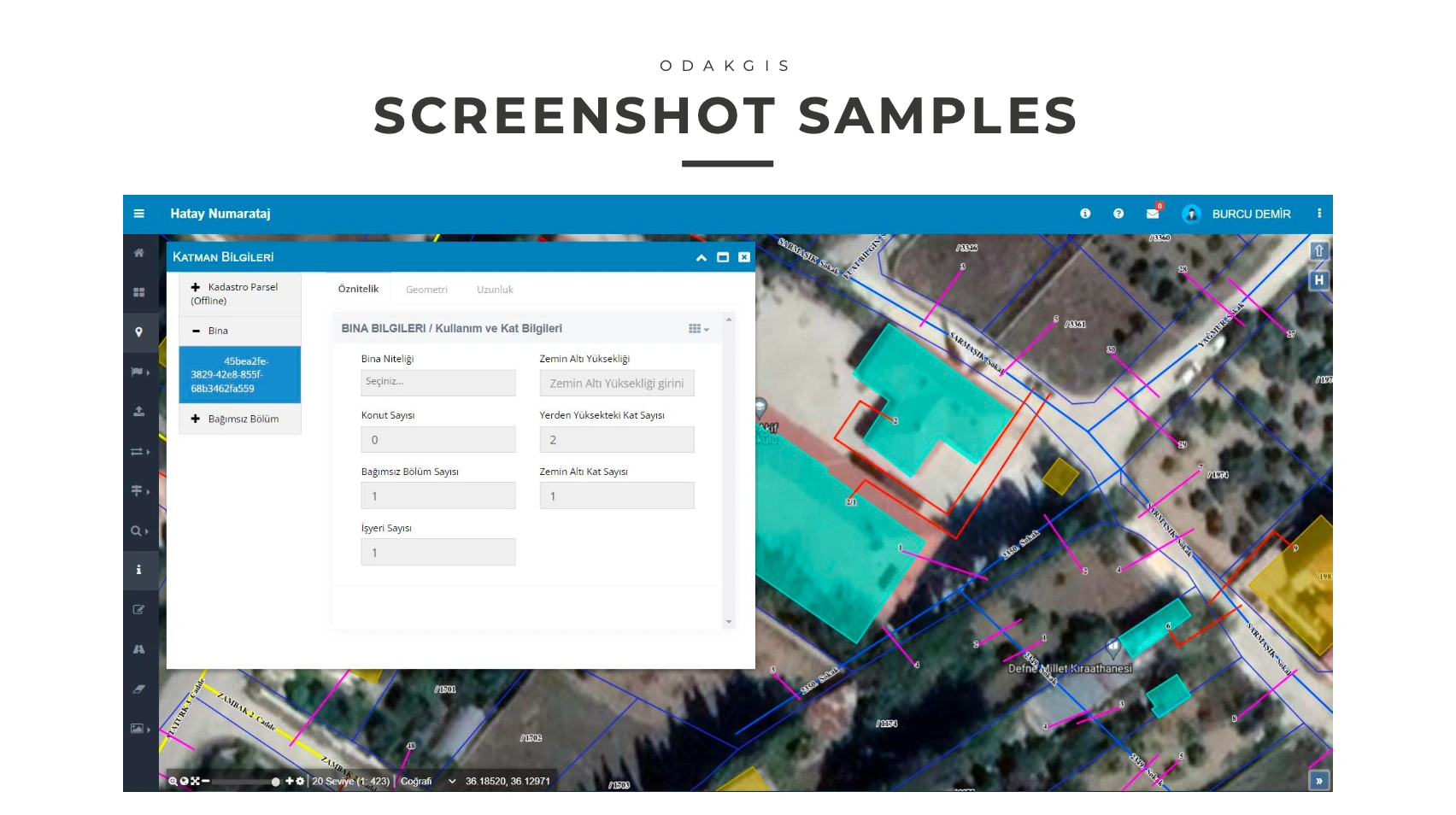The image size is (1456, 815).
Task: Switch to the Uzunluk tab
Action: pyautogui.click(x=495, y=290)
